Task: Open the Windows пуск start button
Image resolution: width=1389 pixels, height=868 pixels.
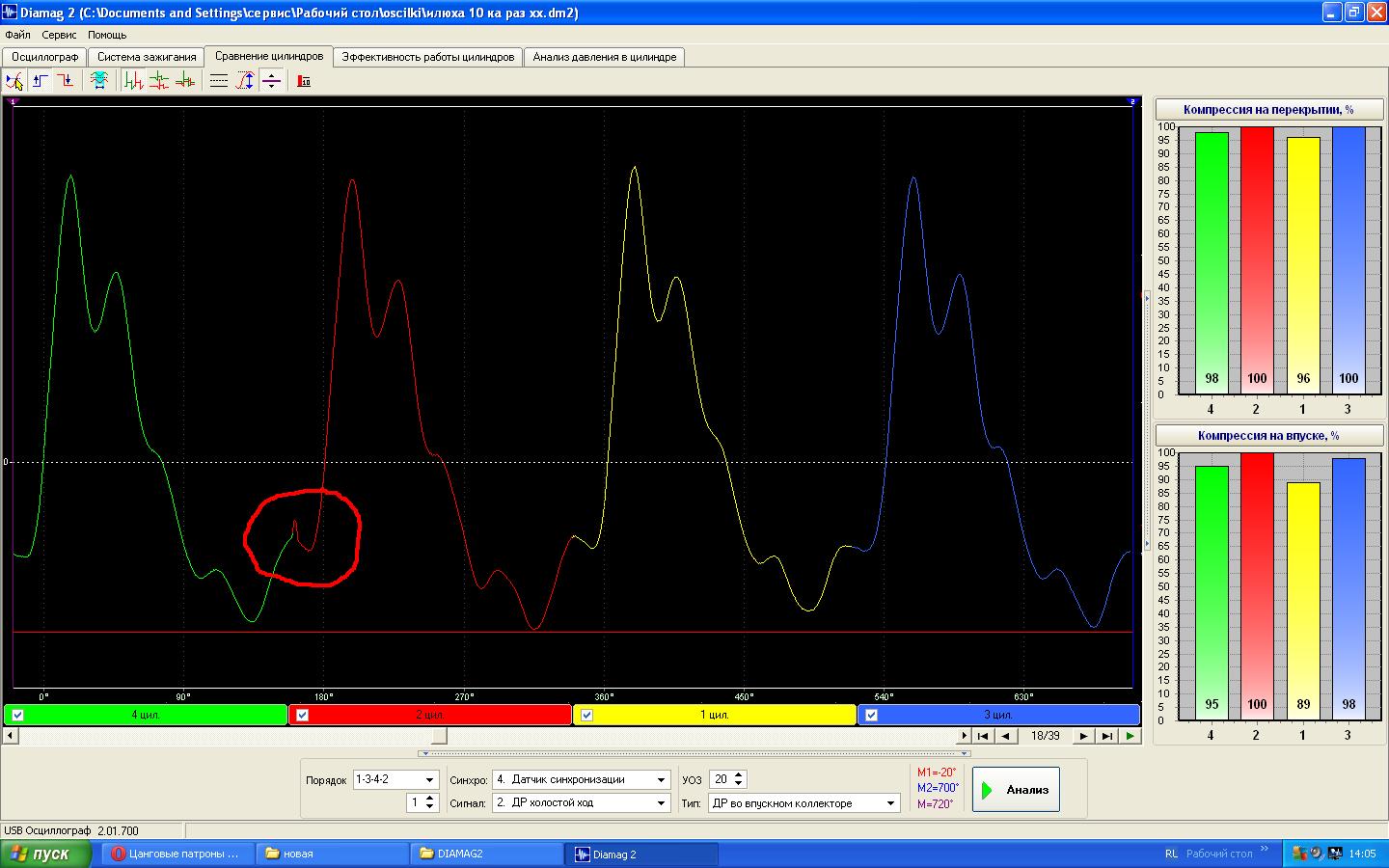Action: [x=45, y=854]
